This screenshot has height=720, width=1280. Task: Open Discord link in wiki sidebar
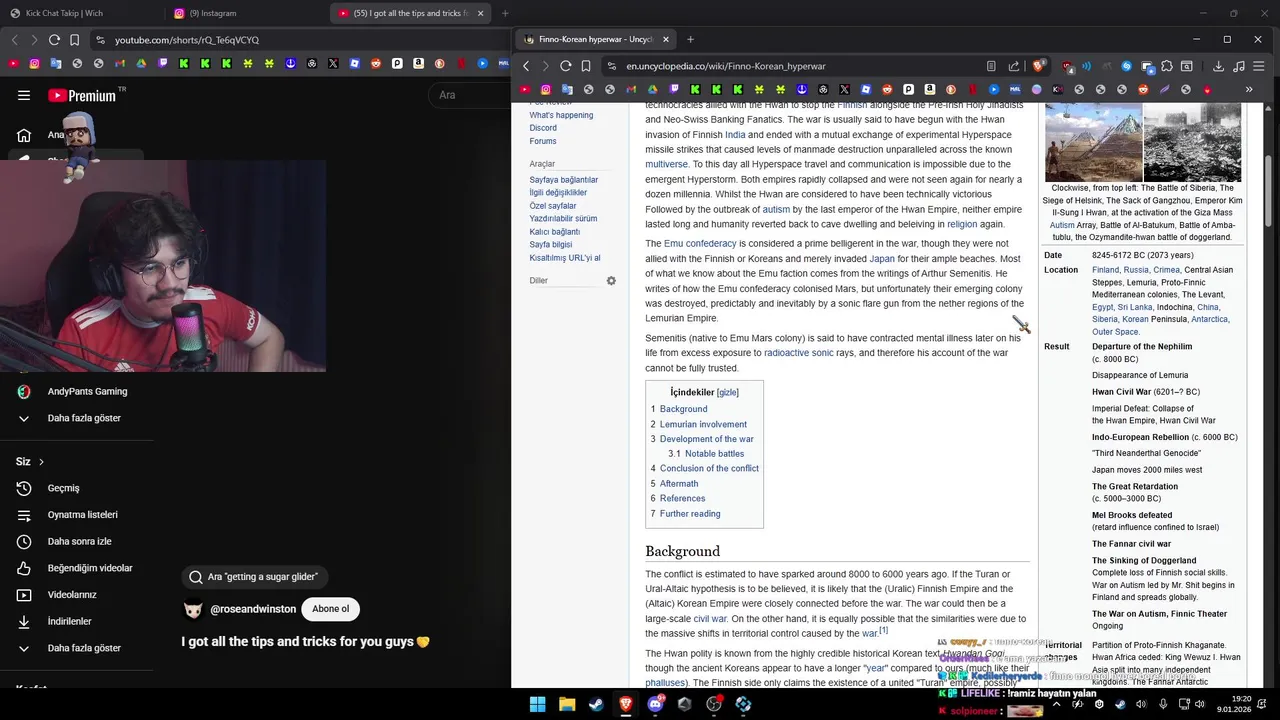tap(543, 128)
